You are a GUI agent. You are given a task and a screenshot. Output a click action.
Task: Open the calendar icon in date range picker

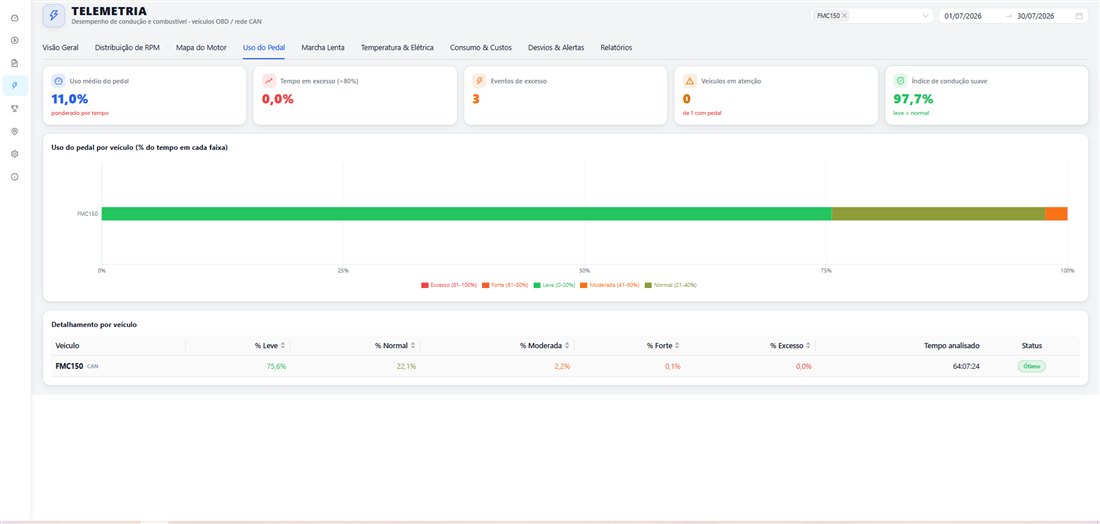click(x=1079, y=15)
